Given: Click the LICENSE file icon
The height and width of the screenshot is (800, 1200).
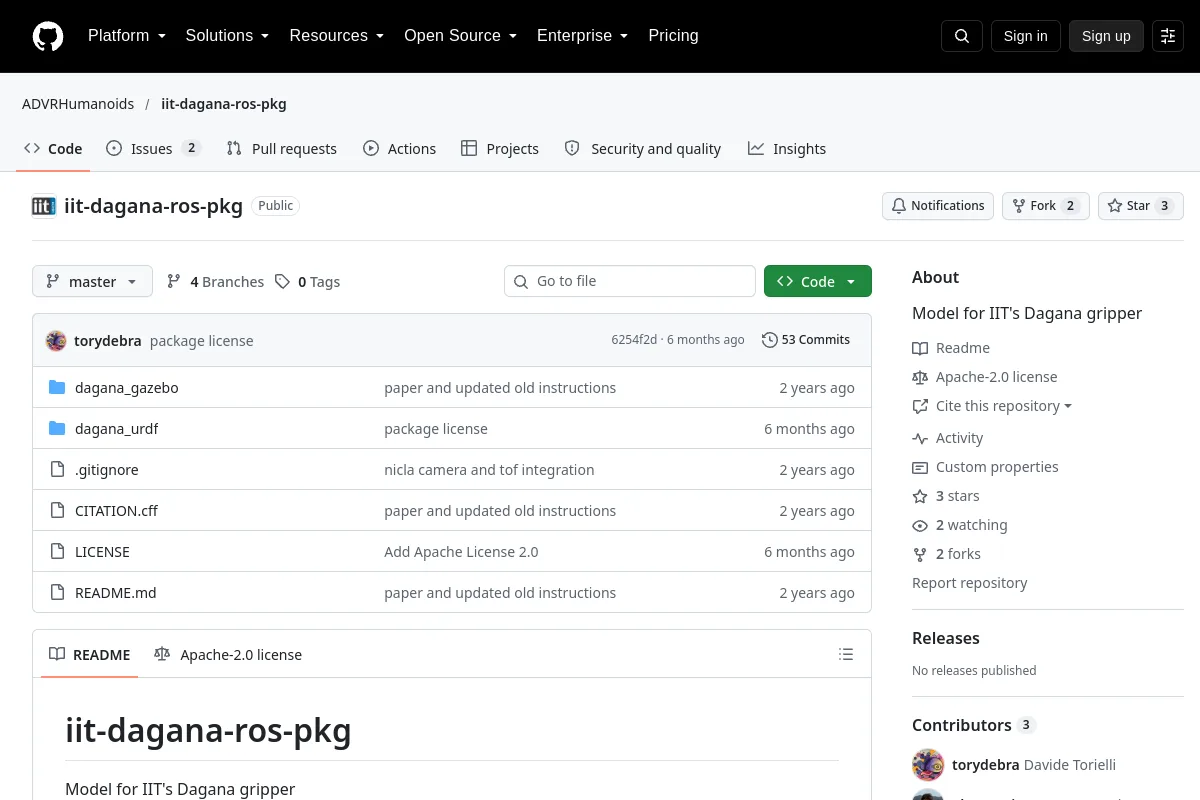Looking at the screenshot, I should (57, 551).
